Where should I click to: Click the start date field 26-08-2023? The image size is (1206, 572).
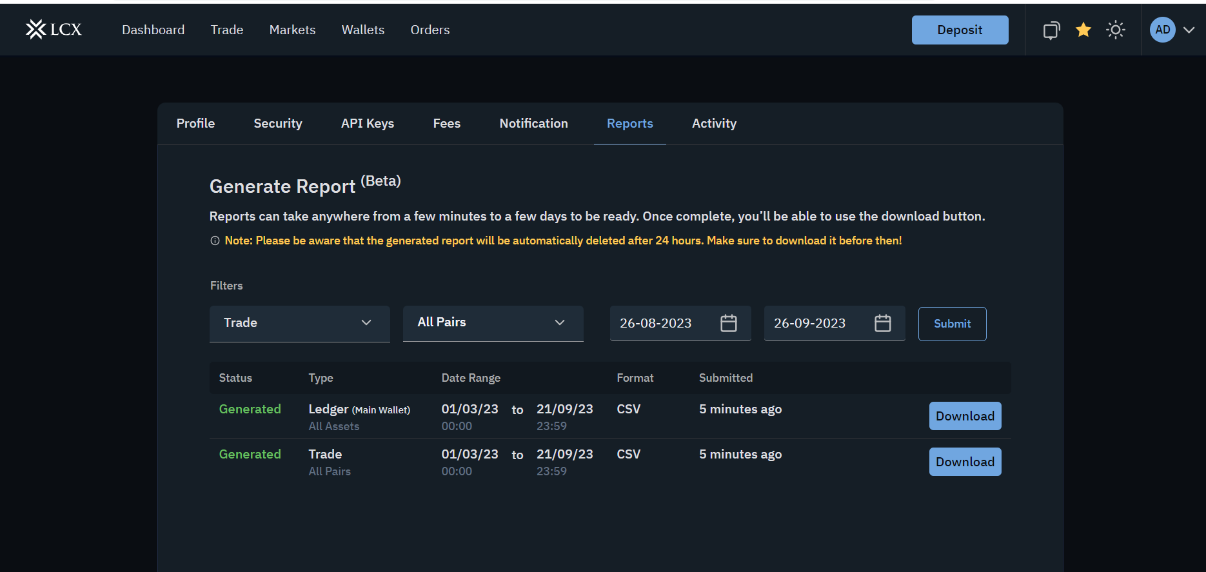681,323
